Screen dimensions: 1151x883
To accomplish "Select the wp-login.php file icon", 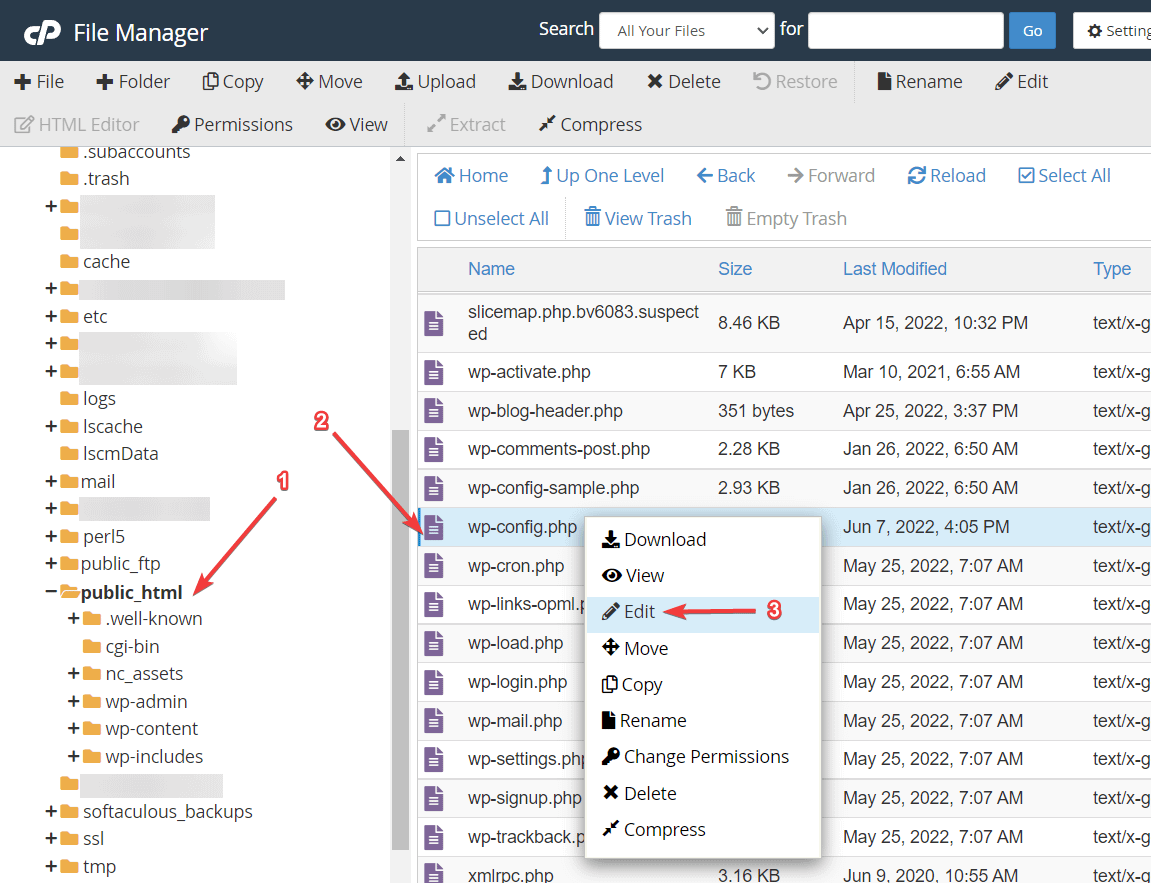I will coord(434,682).
